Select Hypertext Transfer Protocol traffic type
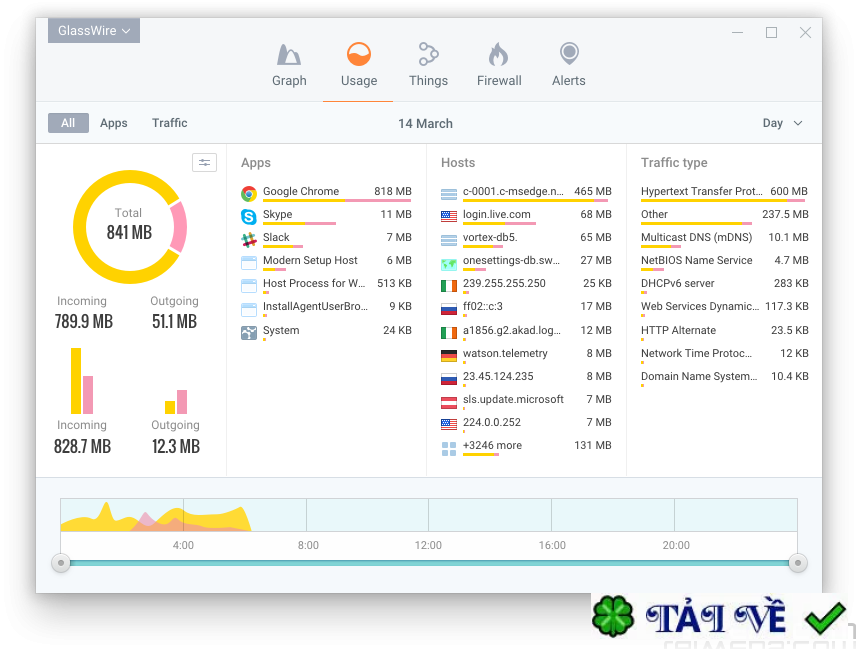858x649 pixels. (x=701, y=192)
